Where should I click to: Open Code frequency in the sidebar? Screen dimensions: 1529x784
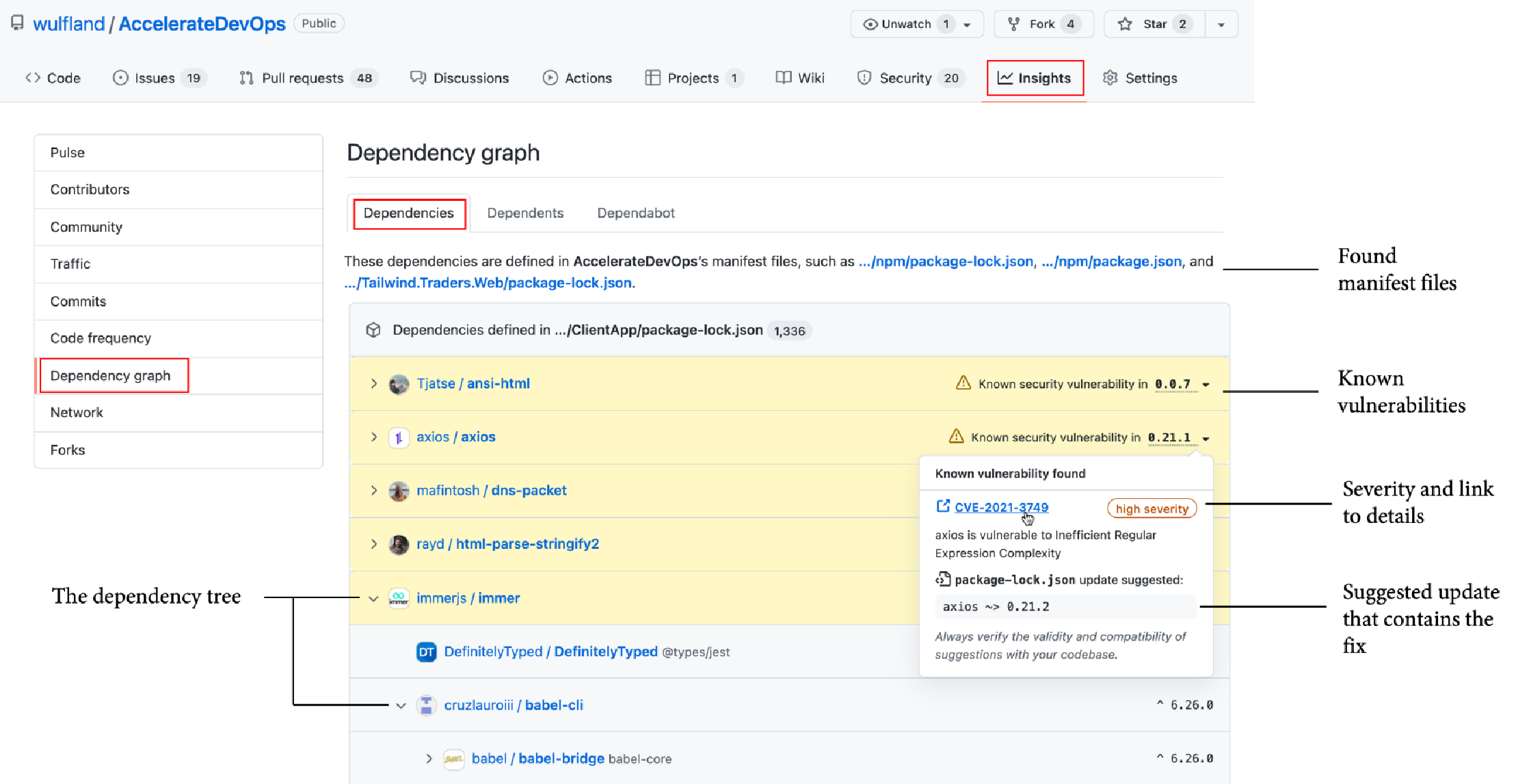(x=178, y=338)
